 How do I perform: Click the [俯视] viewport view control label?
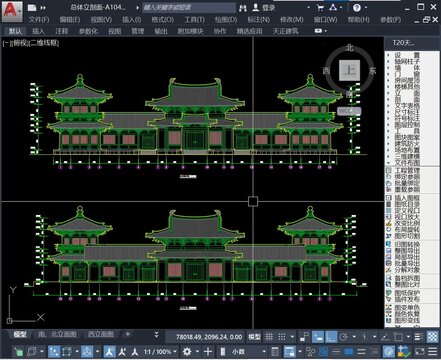click(19, 43)
